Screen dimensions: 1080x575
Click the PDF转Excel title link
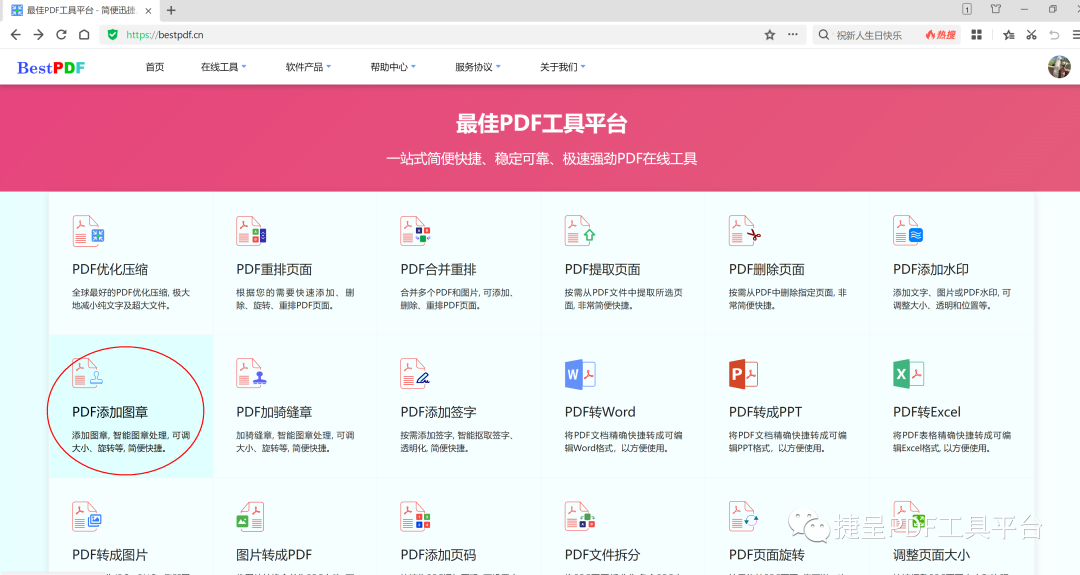(x=926, y=412)
